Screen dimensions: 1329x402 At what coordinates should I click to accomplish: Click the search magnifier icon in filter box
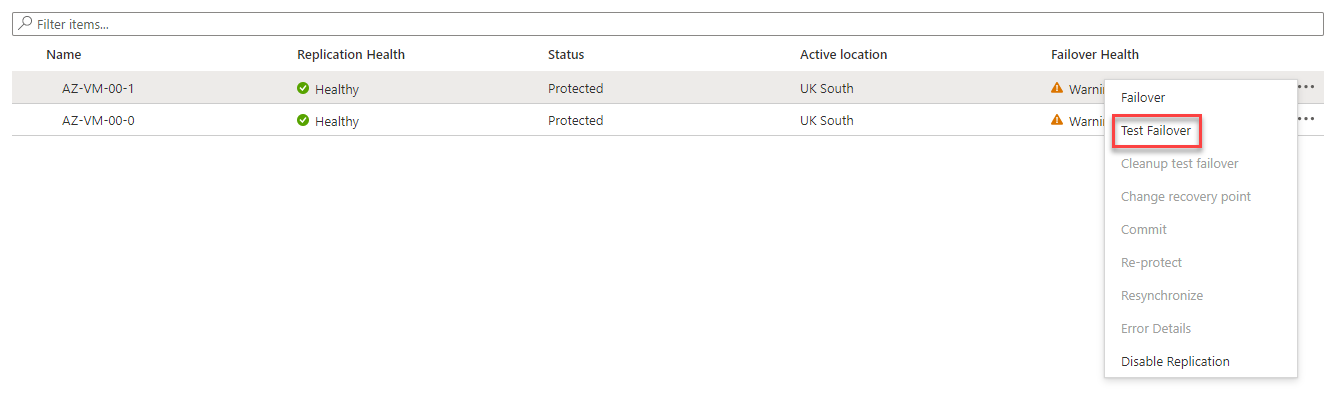point(25,24)
